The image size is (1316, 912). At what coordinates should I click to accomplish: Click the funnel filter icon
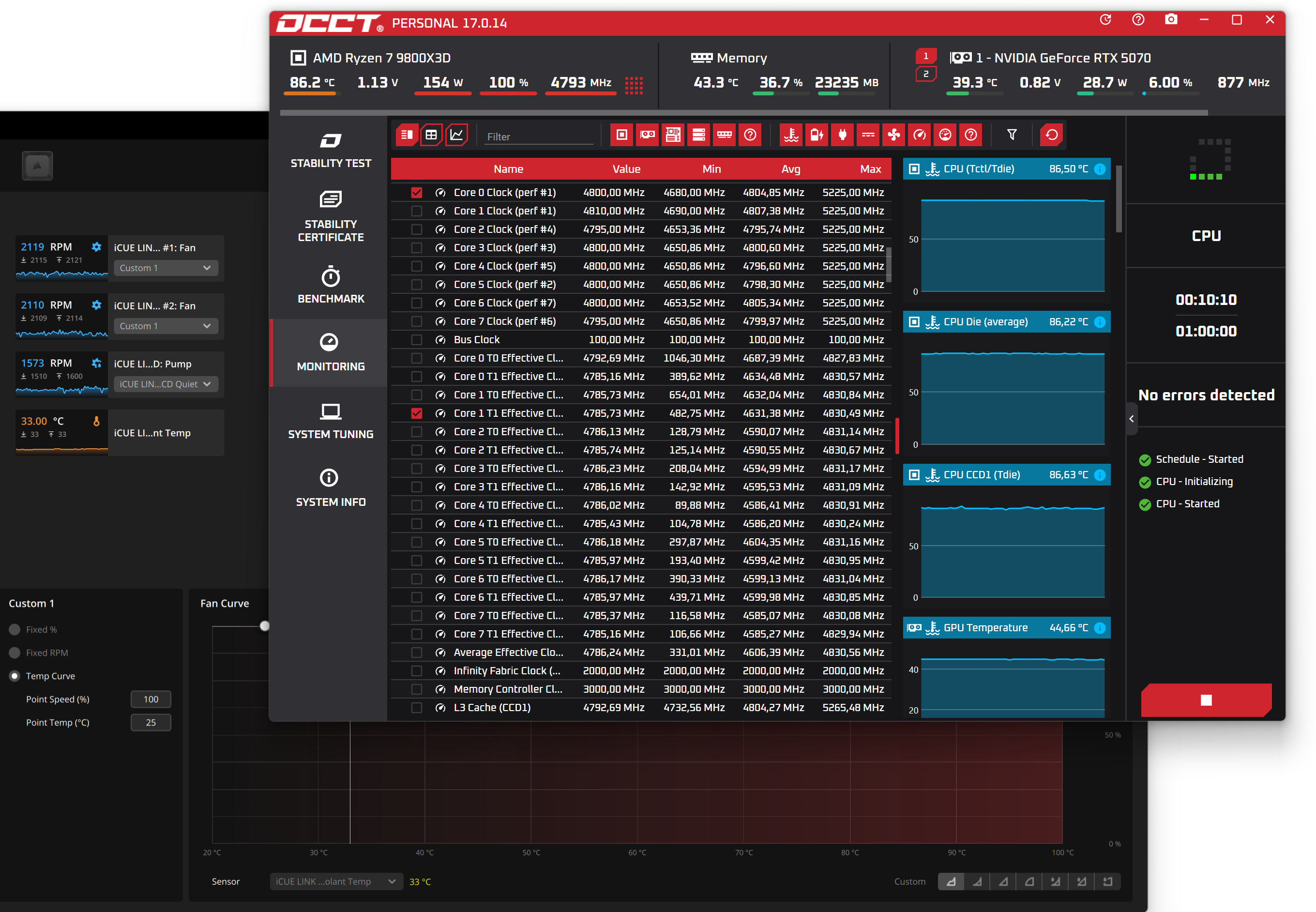1012,135
